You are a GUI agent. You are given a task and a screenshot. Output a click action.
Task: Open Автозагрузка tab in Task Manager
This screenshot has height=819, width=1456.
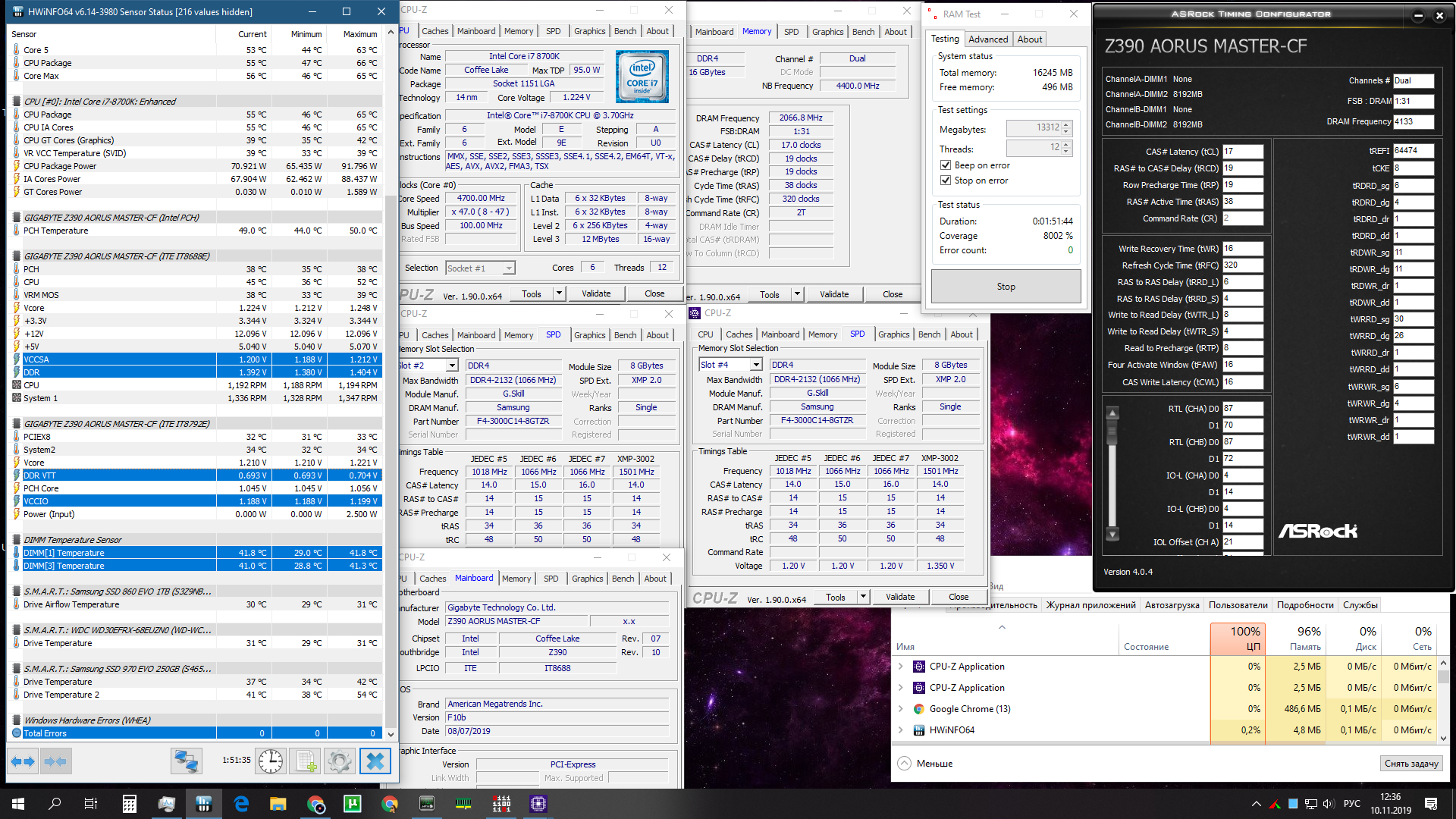click(1172, 605)
